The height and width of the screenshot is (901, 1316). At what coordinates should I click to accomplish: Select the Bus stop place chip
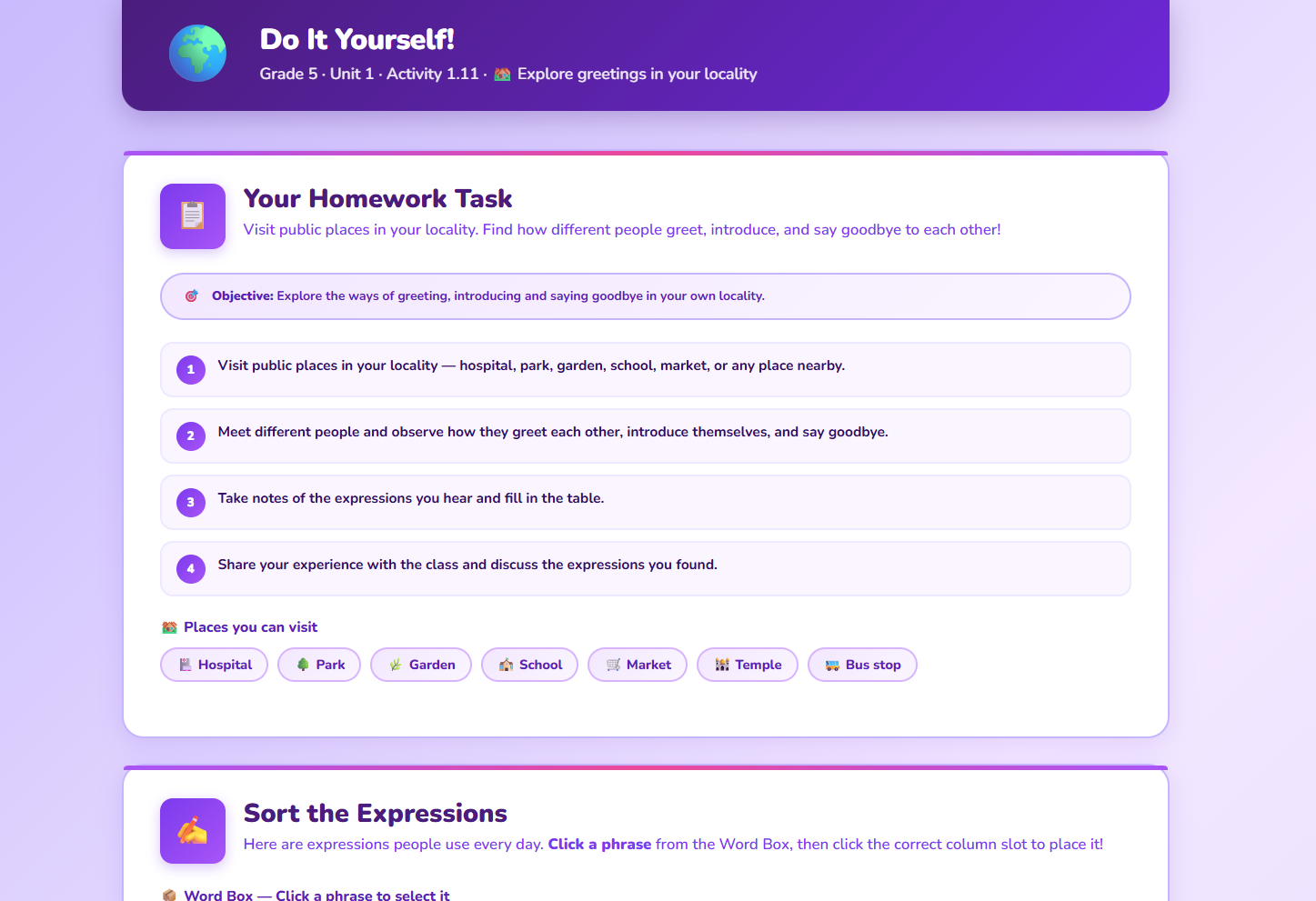coord(862,665)
